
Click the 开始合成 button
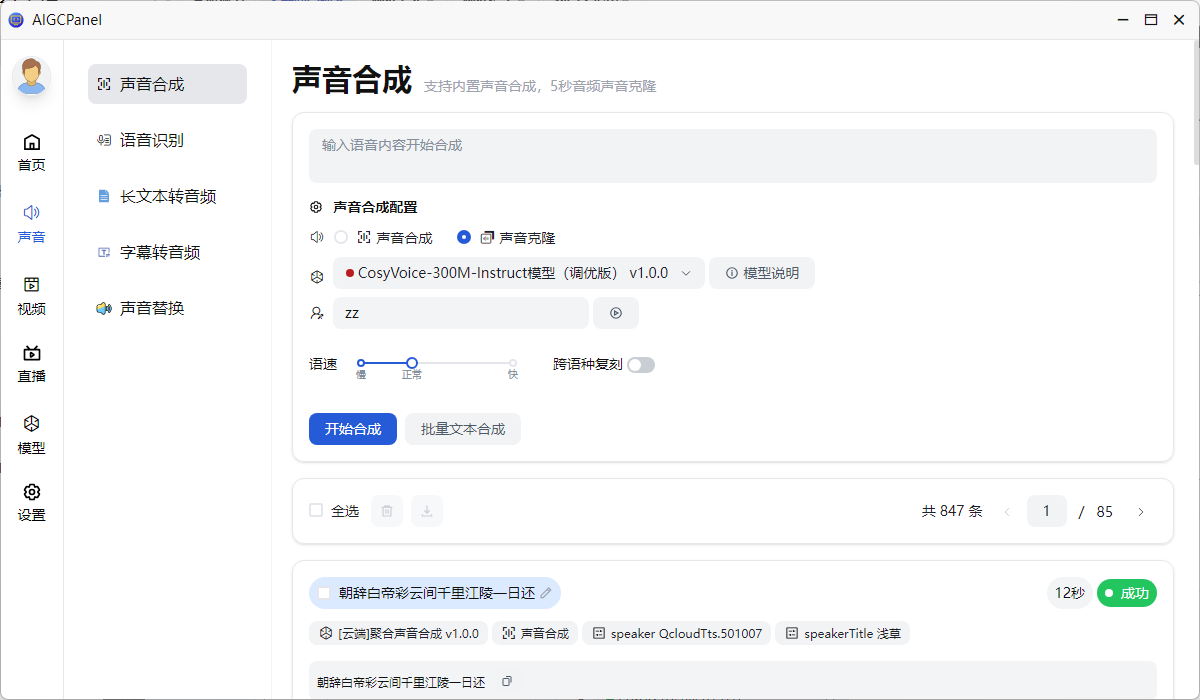pos(353,429)
